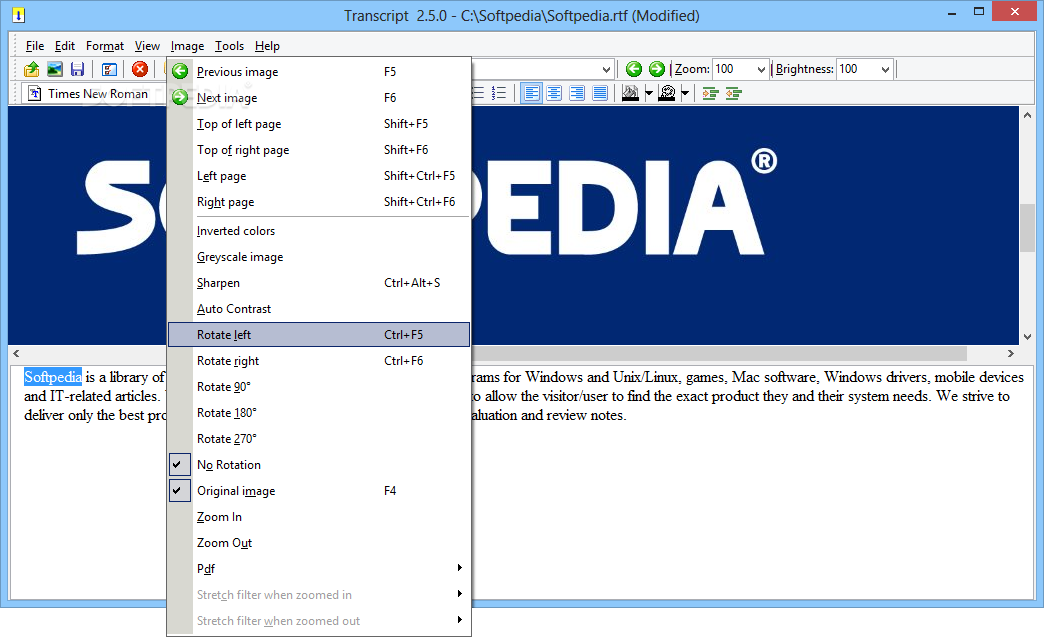
Task: Open the options checklist toolbar icon
Action: pos(109,69)
